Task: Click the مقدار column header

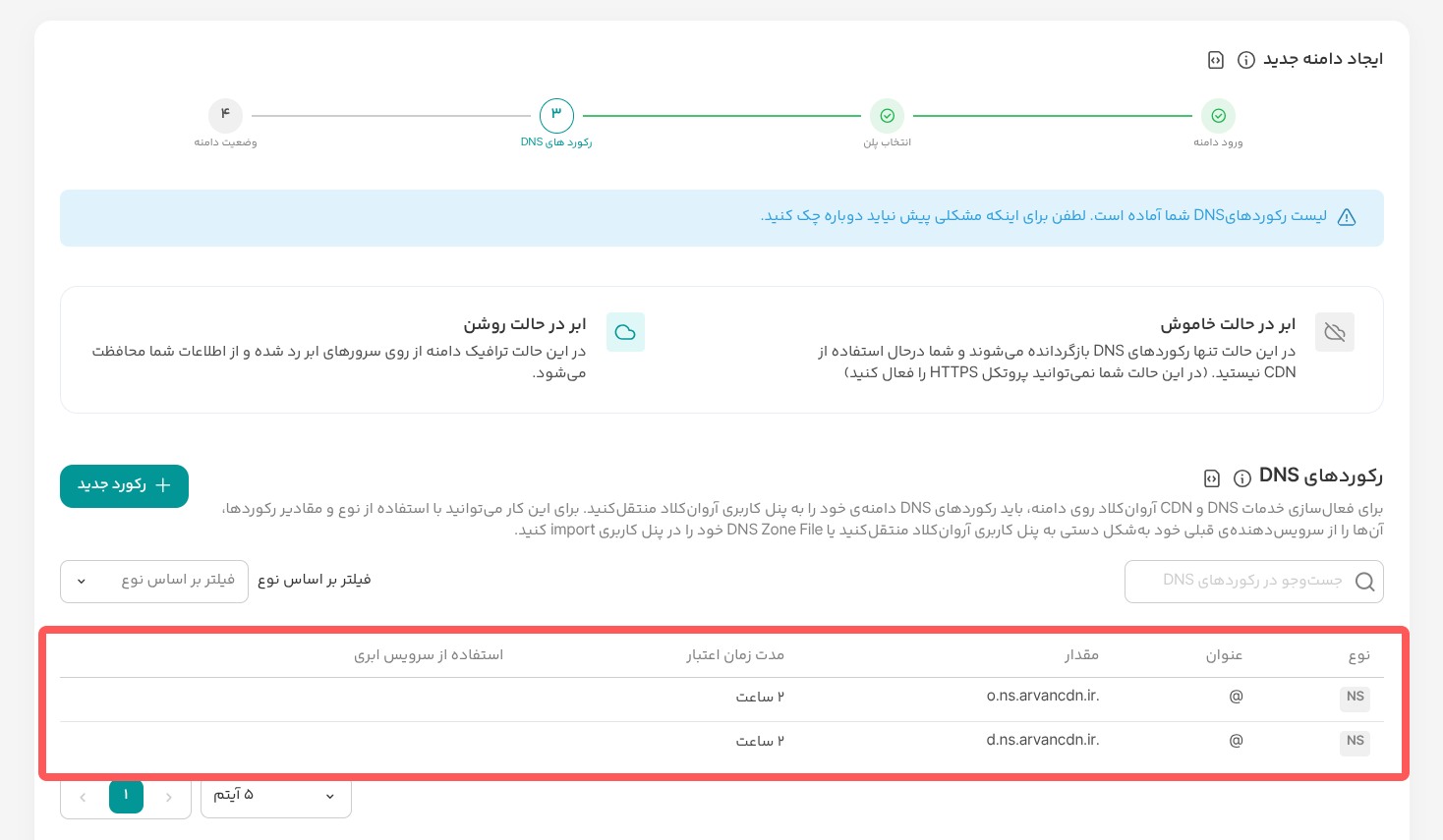Action: pos(1081,654)
